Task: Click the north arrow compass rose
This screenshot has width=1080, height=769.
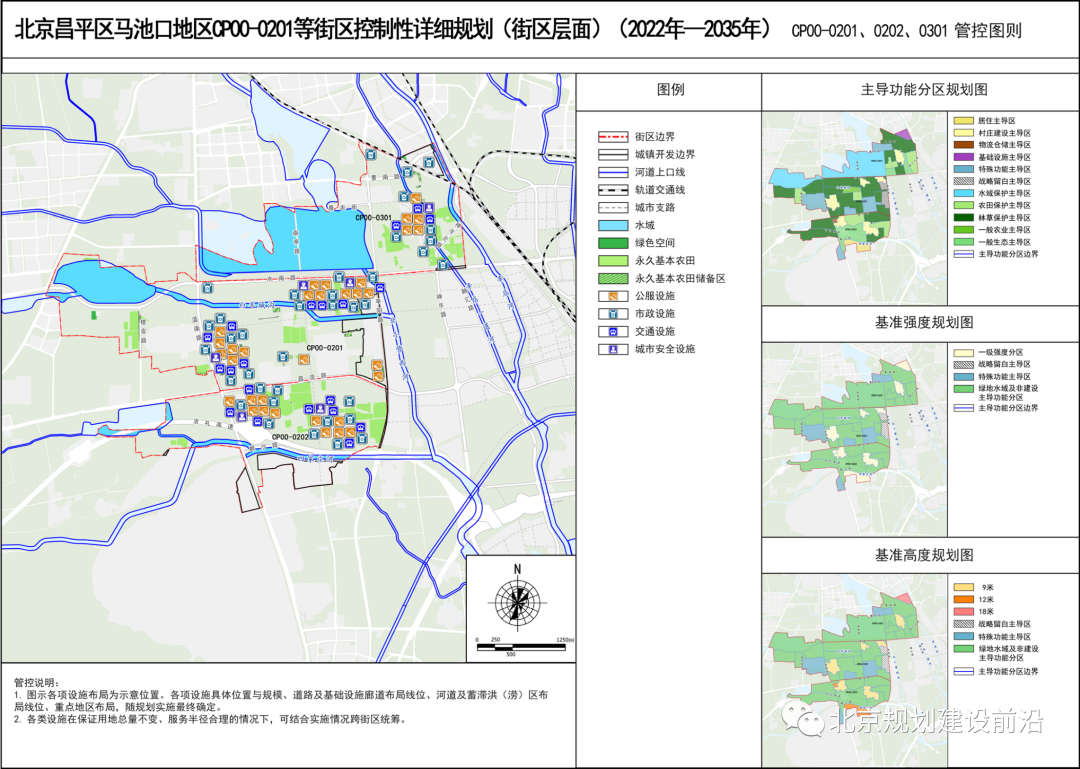Action: [517, 601]
